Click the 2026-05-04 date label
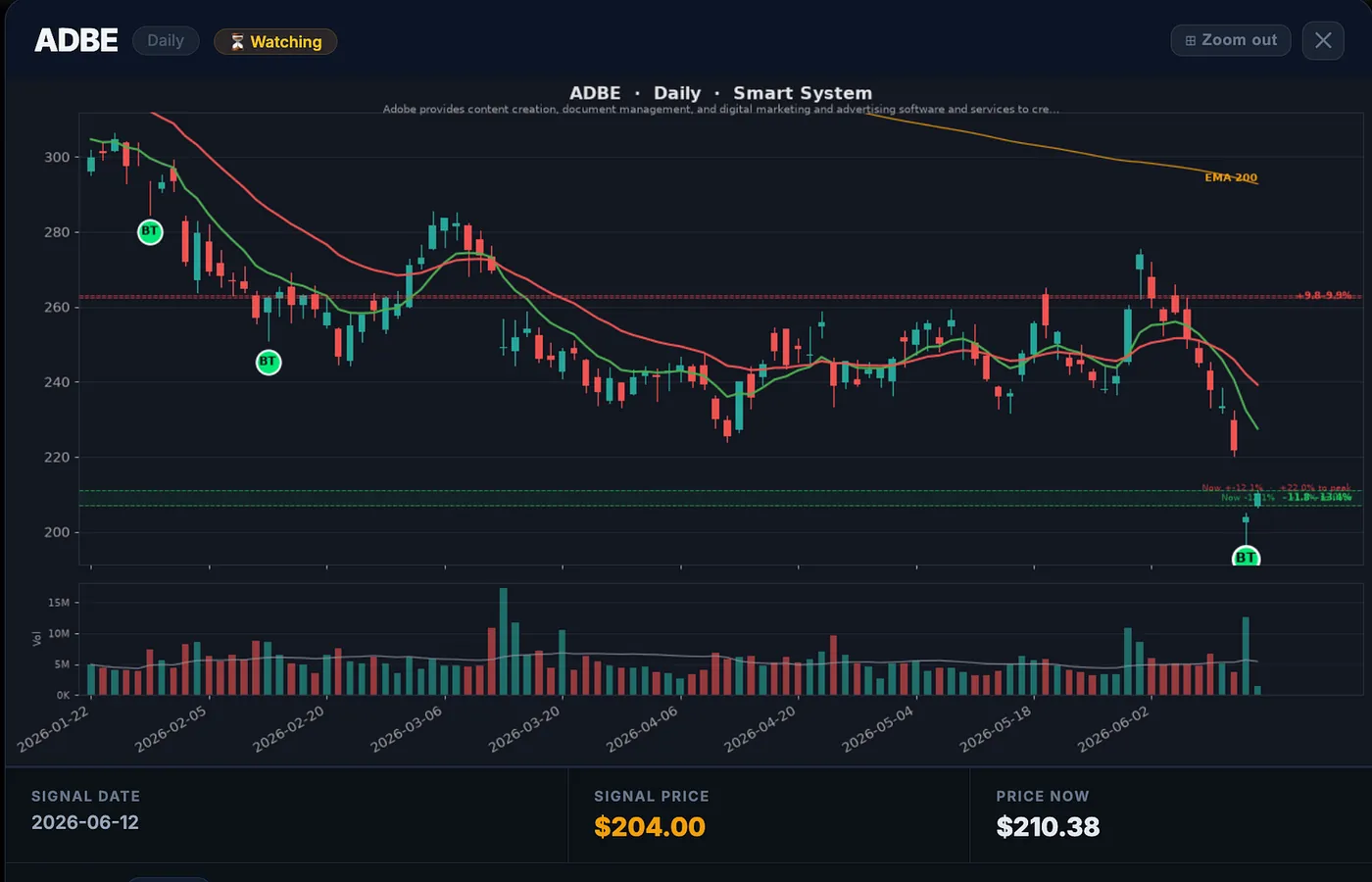The image size is (1372, 882). (877, 729)
